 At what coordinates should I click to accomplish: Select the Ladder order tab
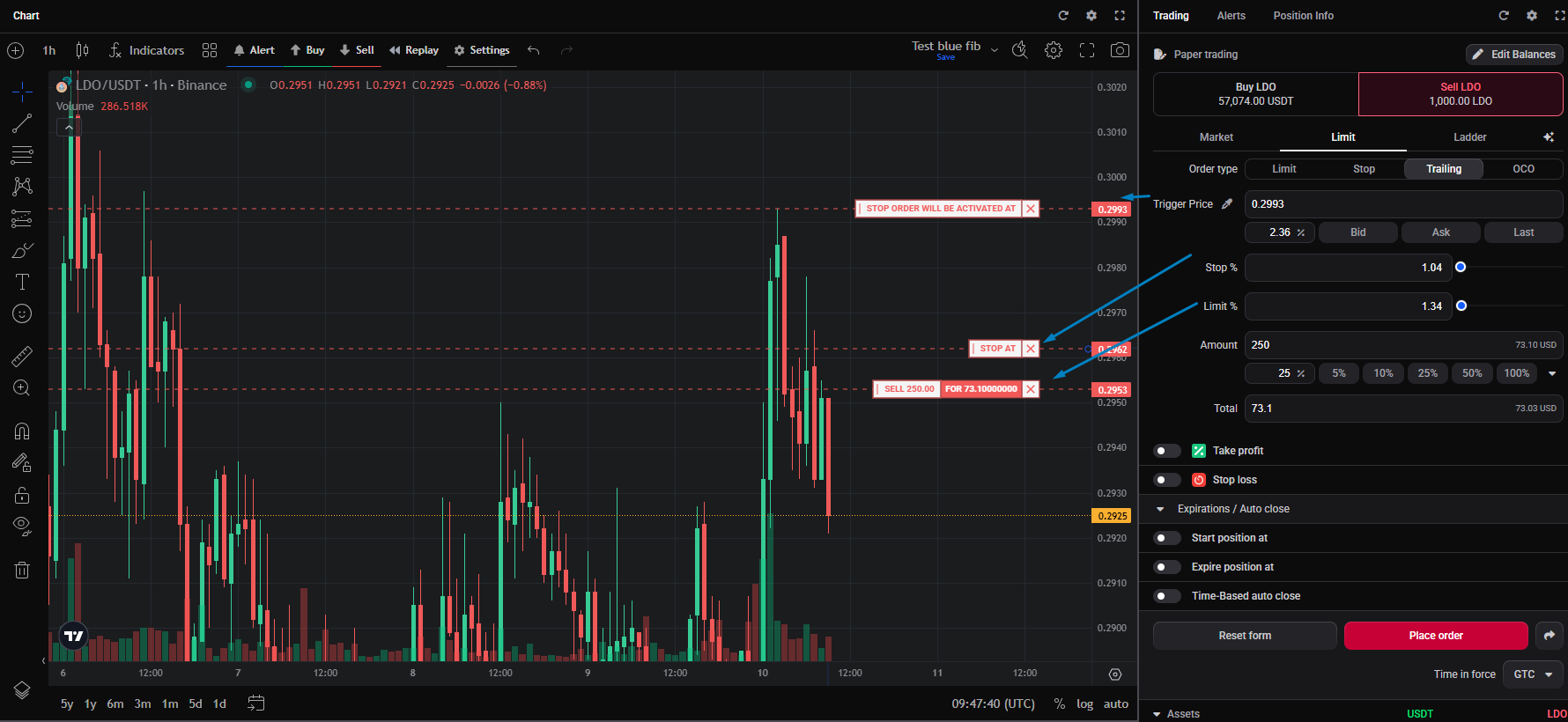pos(1469,137)
